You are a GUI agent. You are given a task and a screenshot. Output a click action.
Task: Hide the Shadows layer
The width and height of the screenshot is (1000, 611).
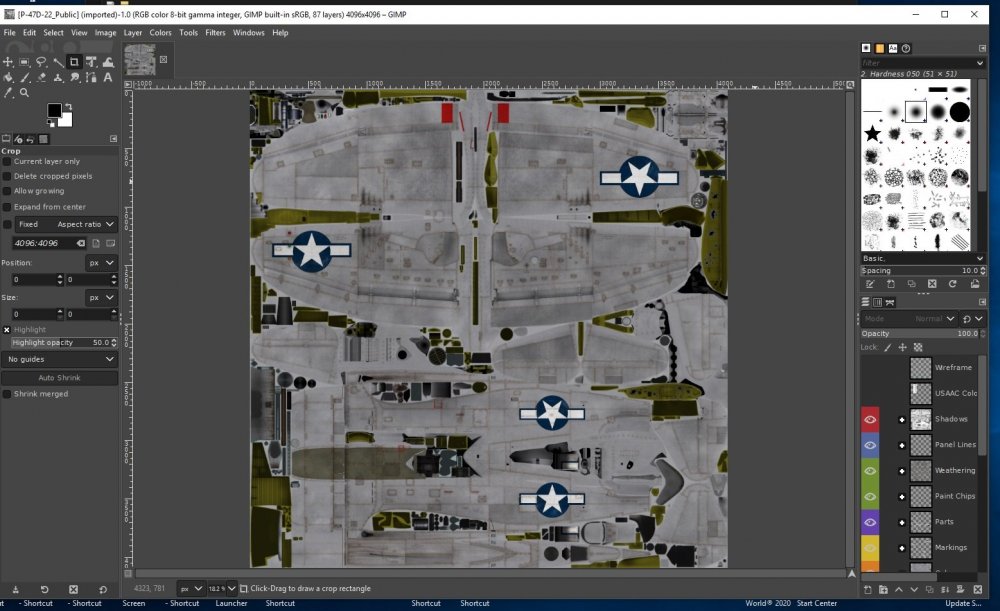(x=871, y=419)
